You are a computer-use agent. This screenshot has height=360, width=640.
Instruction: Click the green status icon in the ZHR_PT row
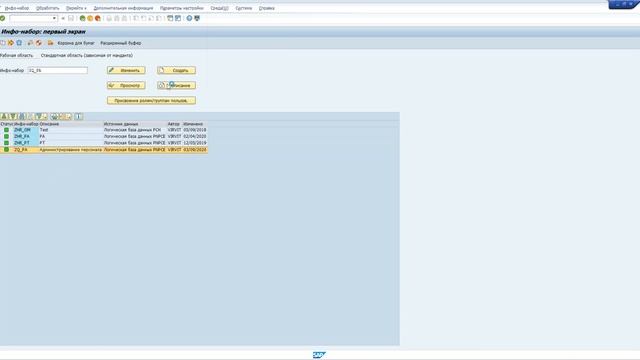pyautogui.click(x=6, y=143)
